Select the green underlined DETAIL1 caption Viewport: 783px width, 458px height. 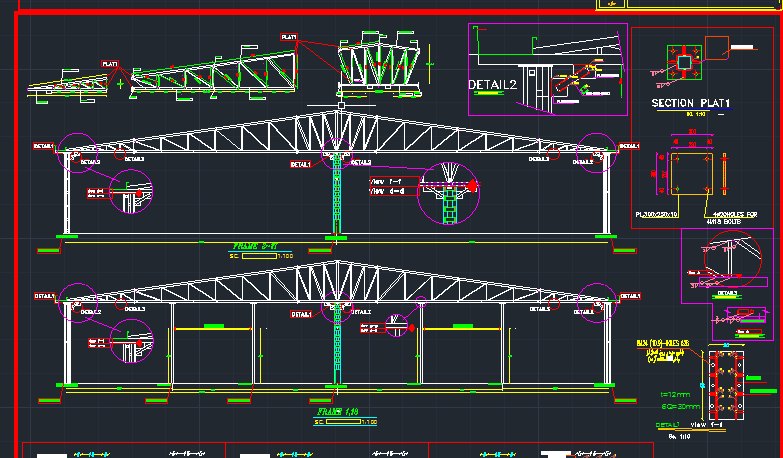[x=668, y=425]
